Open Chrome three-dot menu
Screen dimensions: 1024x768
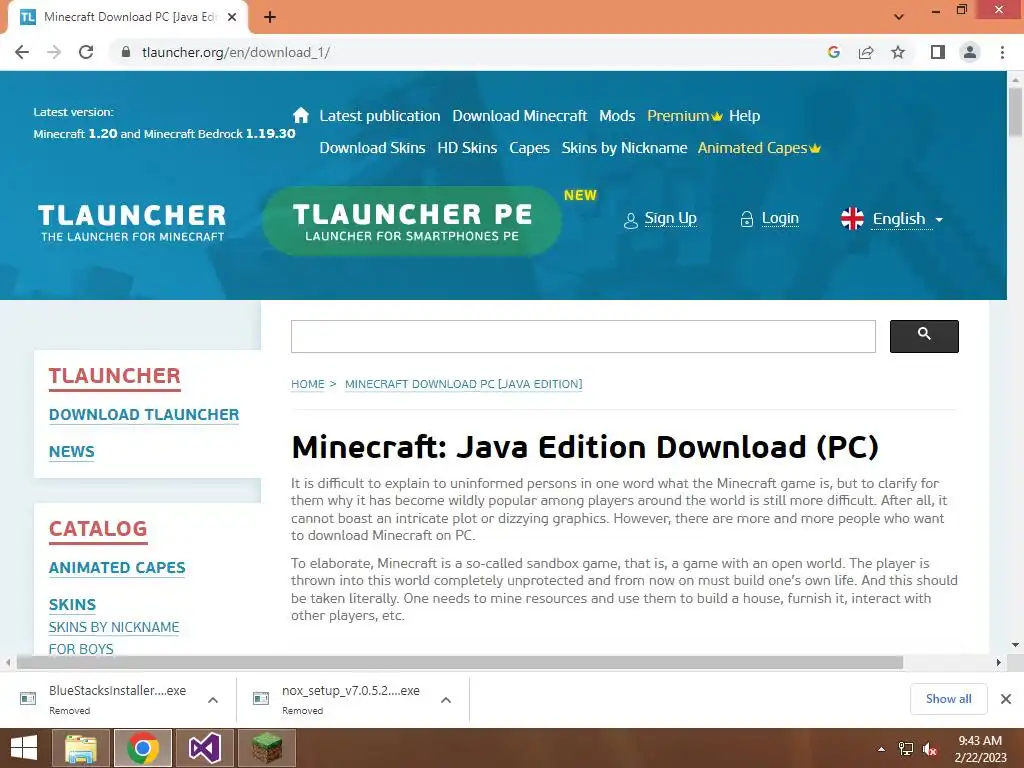tap(1002, 52)
